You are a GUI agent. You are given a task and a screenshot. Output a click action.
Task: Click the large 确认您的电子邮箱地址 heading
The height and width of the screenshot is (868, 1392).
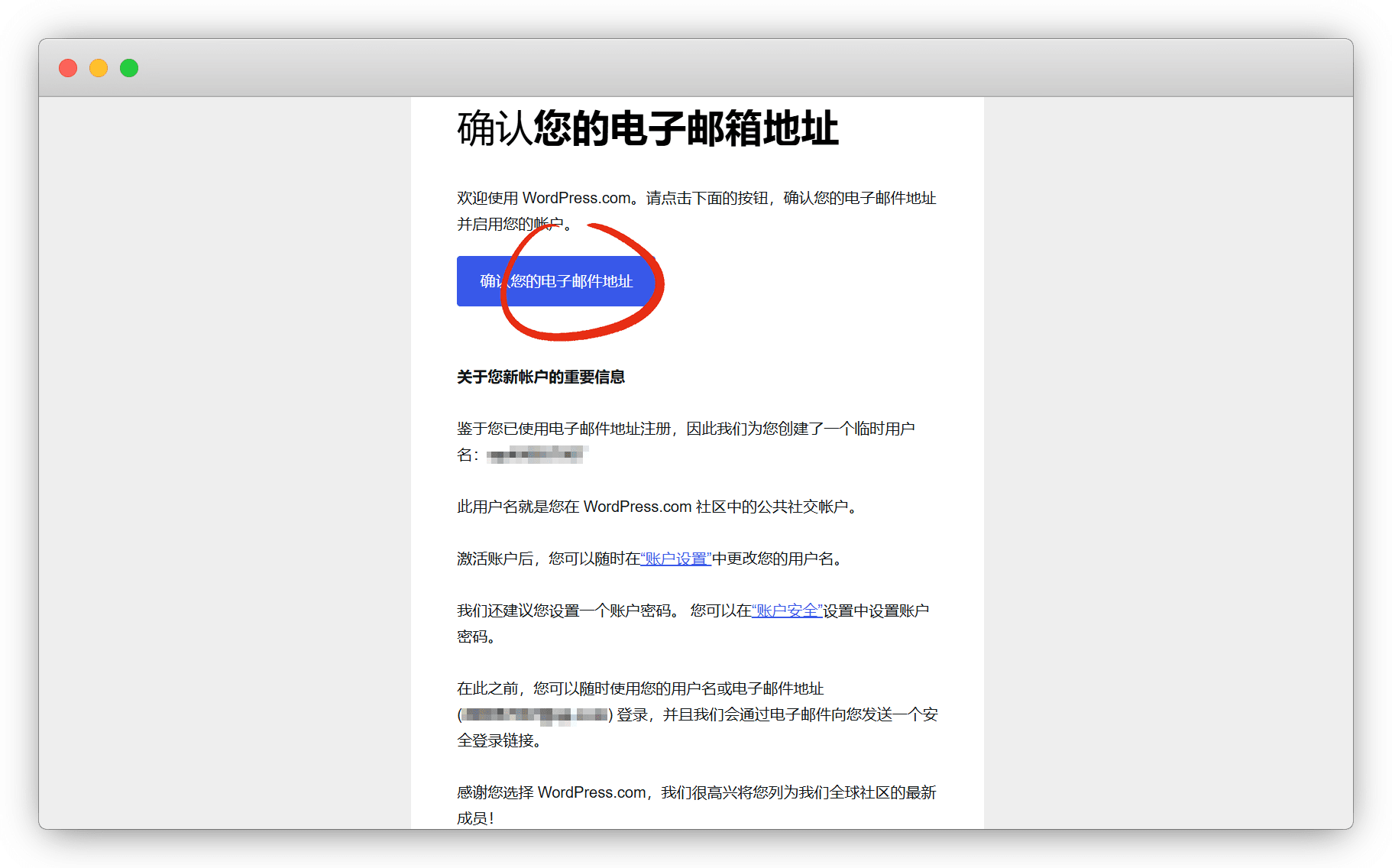tap(647, 128)
